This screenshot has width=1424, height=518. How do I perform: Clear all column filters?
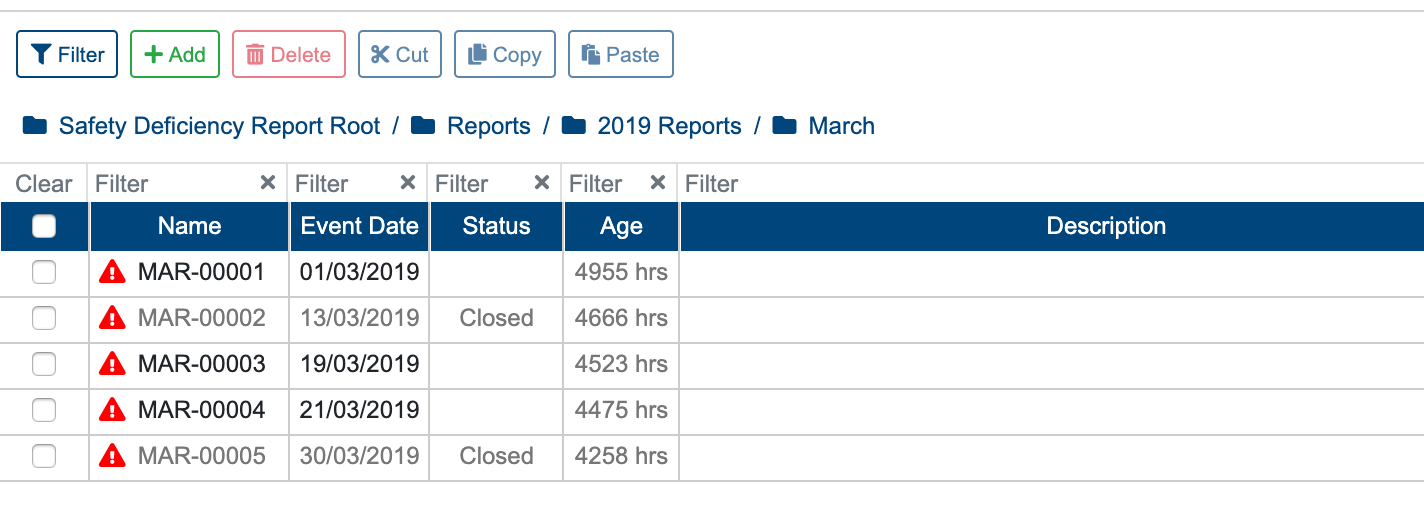coord(44,184)
